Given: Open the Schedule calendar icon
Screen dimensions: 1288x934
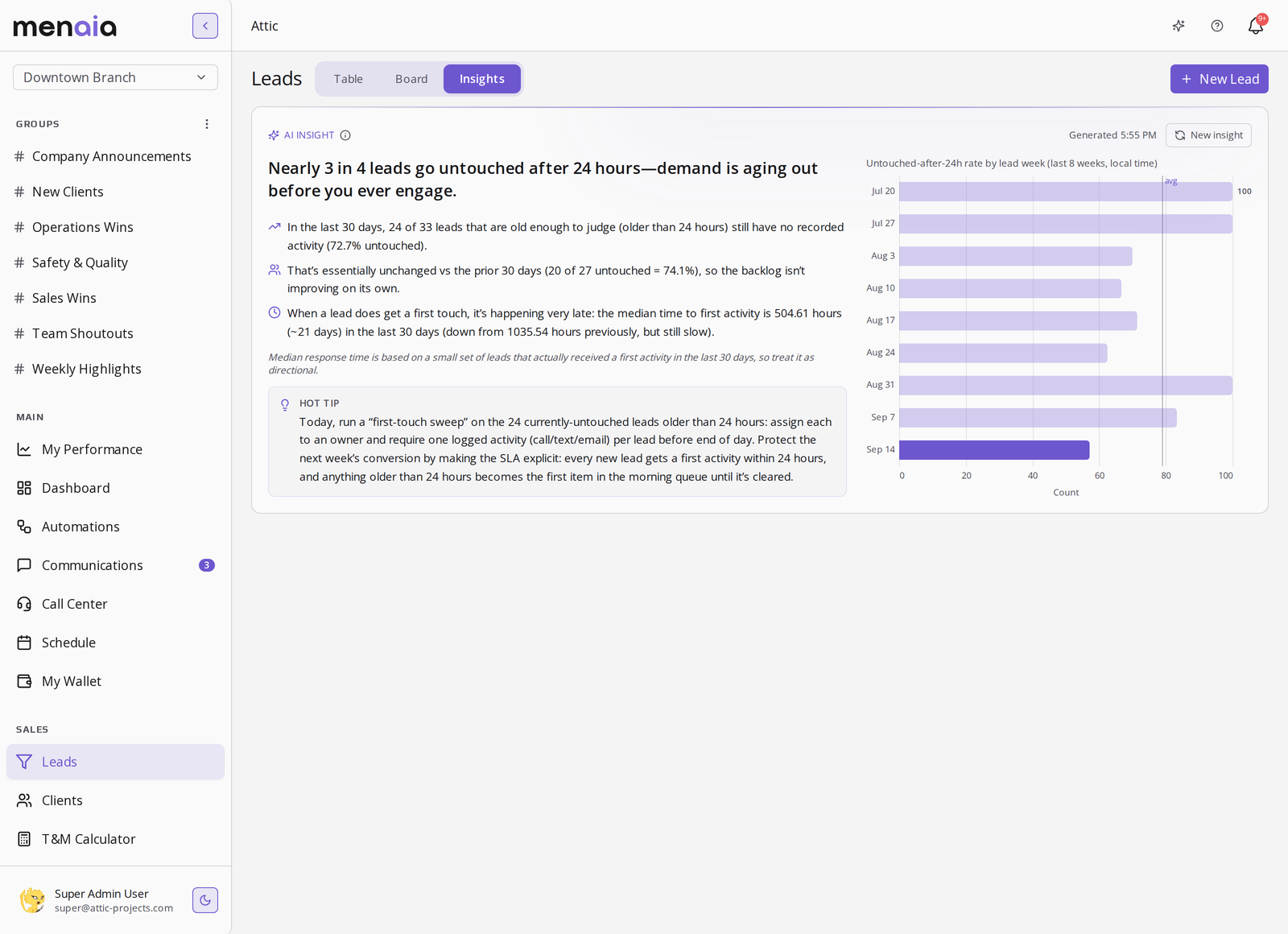Looking at the screenshot, I should click(x=24, y=643).
